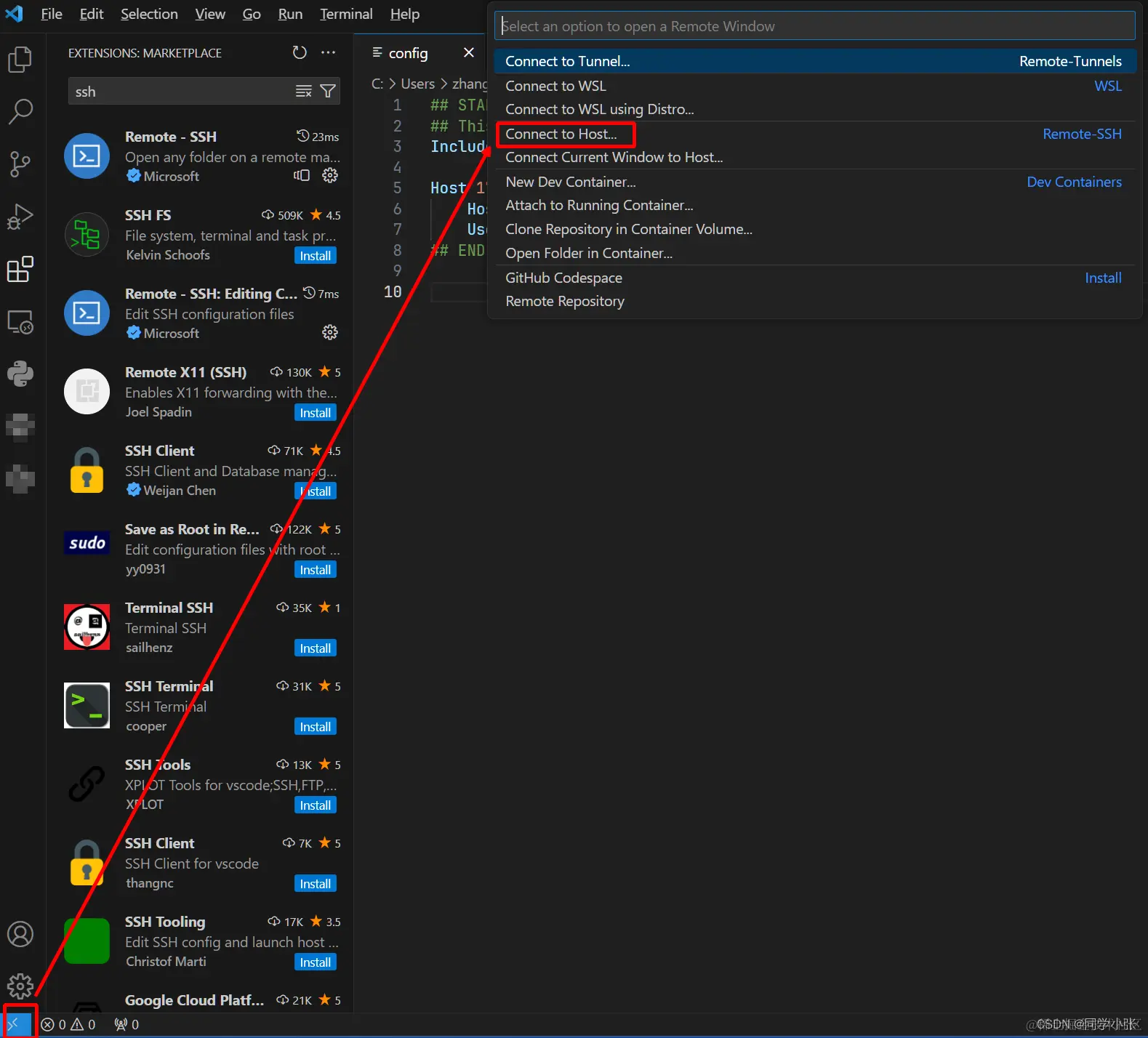Install Save as Root extension
1148x1038 pixels.
pyautogui.click(x=316, y=570)
